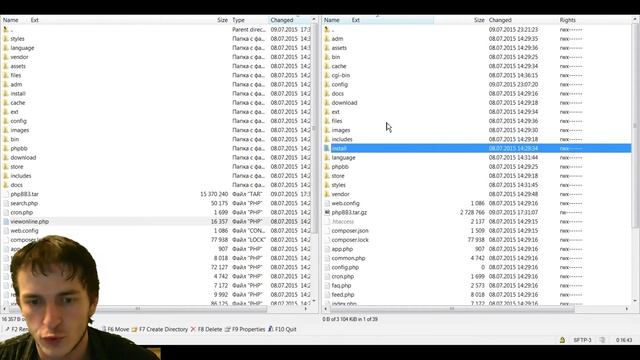Sort left panel by Size column
This screenshot has width=640, height=360.
click(222, 20)
